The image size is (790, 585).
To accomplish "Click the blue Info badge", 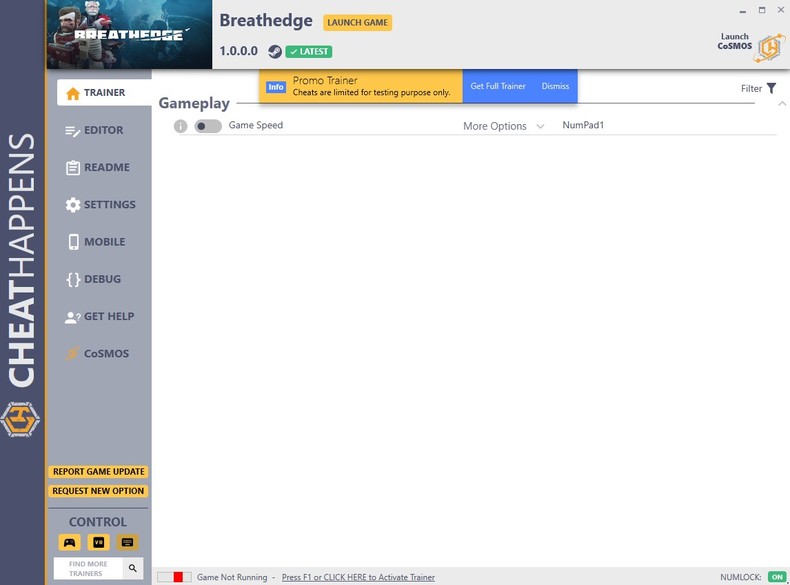I will click(276, 87).
